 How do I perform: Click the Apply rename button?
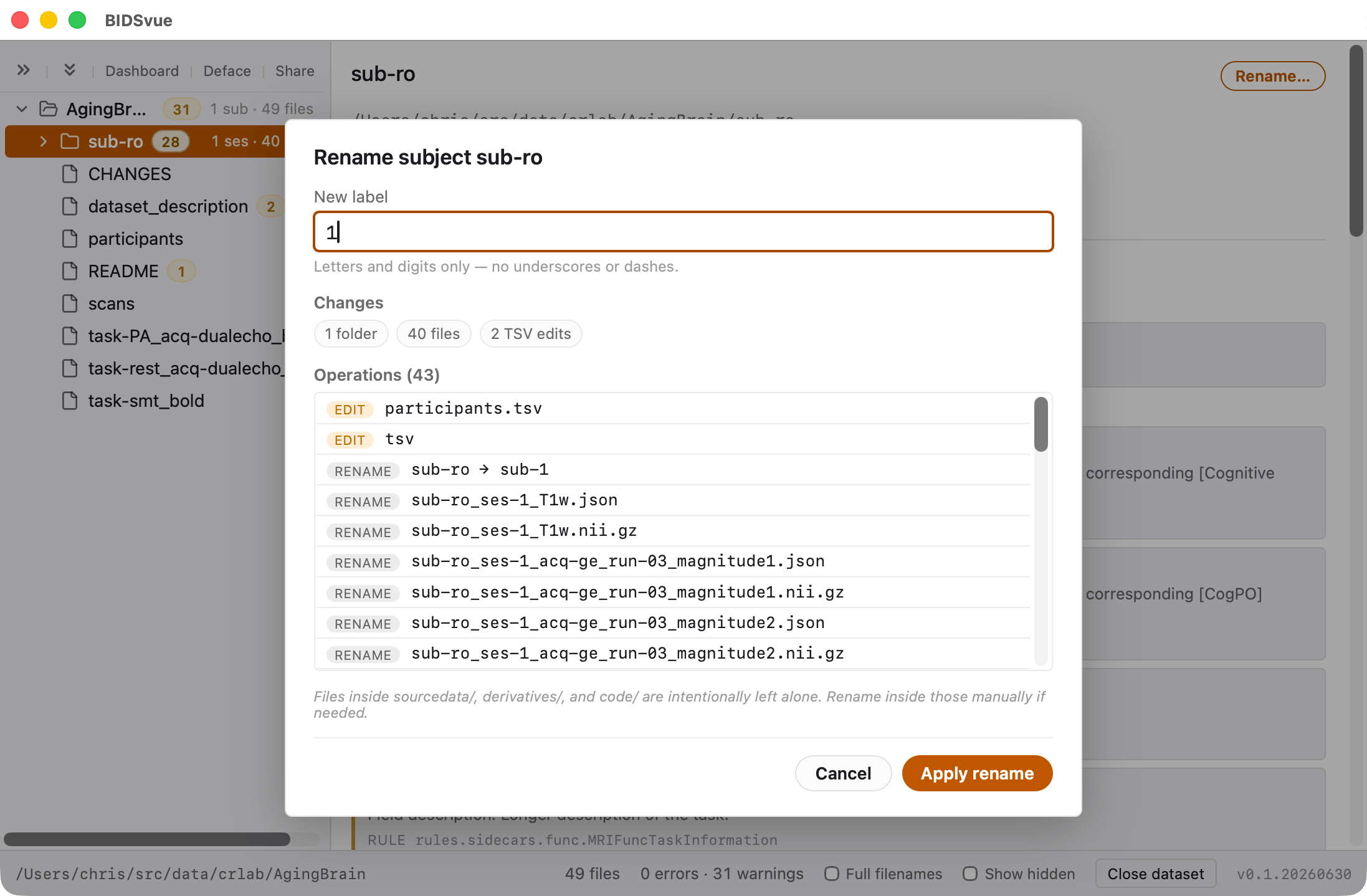click(977, 773)
